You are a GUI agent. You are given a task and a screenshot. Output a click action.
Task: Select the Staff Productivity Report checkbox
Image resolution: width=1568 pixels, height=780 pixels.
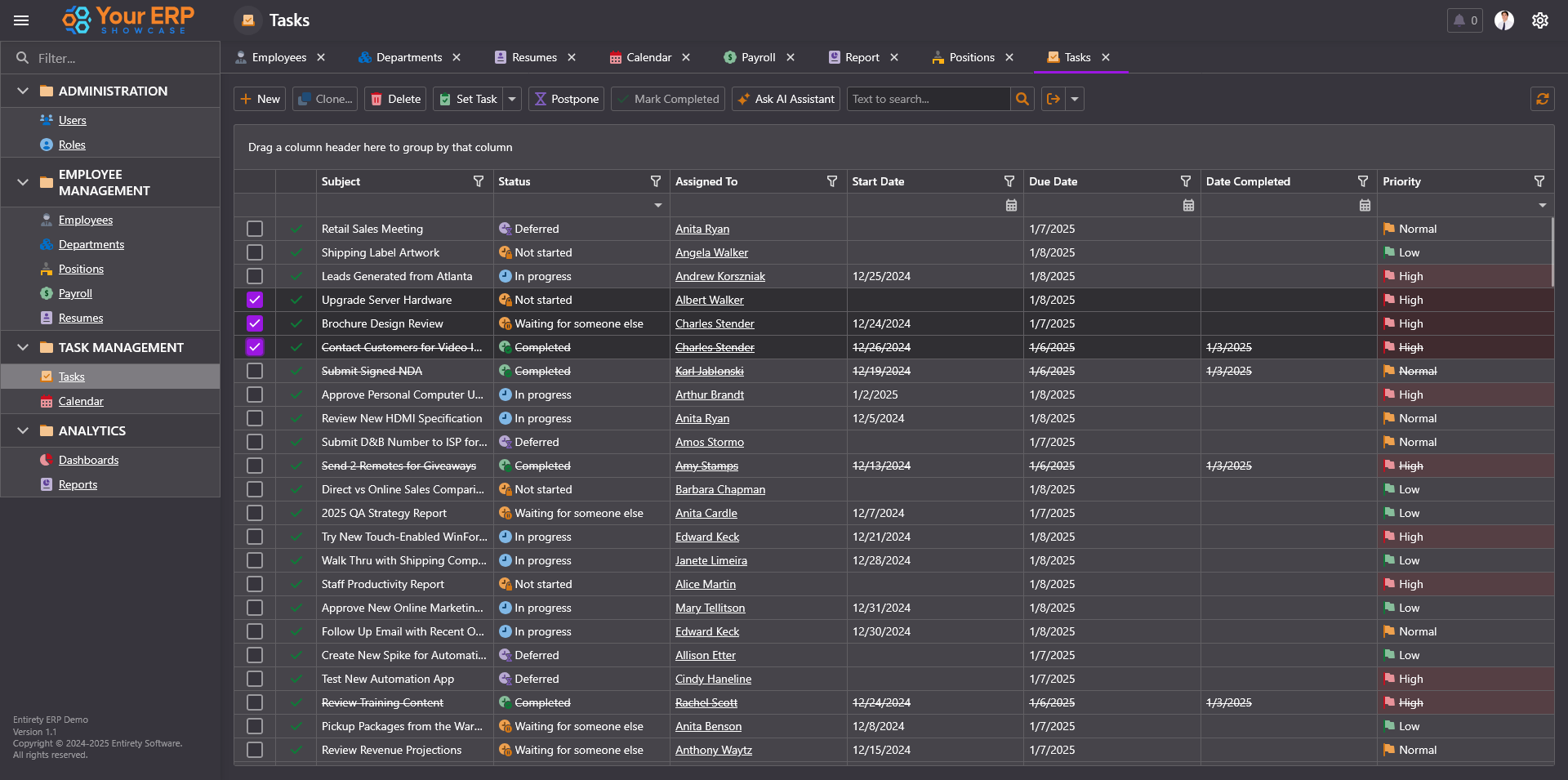point(255,584)
